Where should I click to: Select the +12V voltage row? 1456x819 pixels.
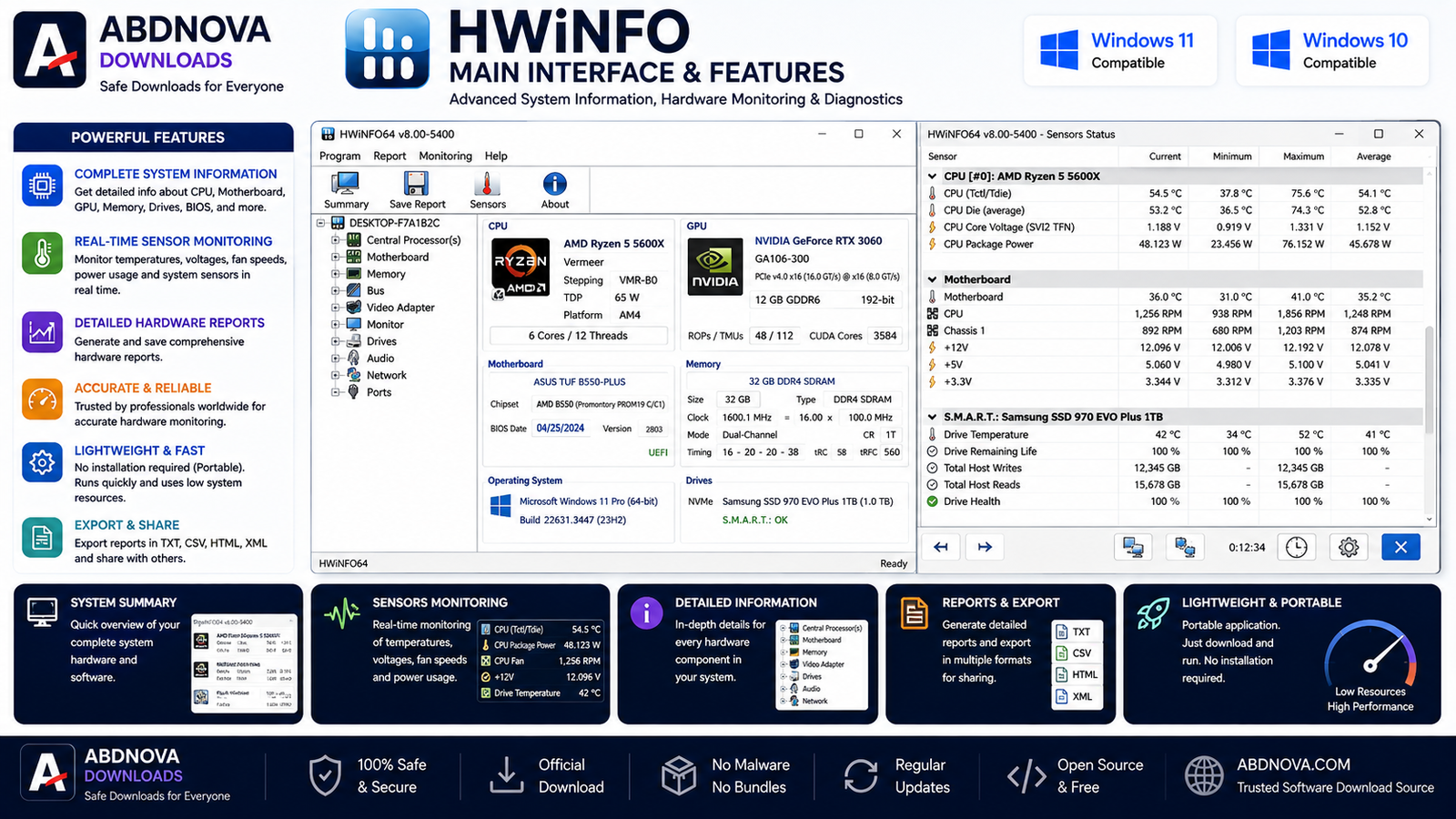[x=1172, y=348]
